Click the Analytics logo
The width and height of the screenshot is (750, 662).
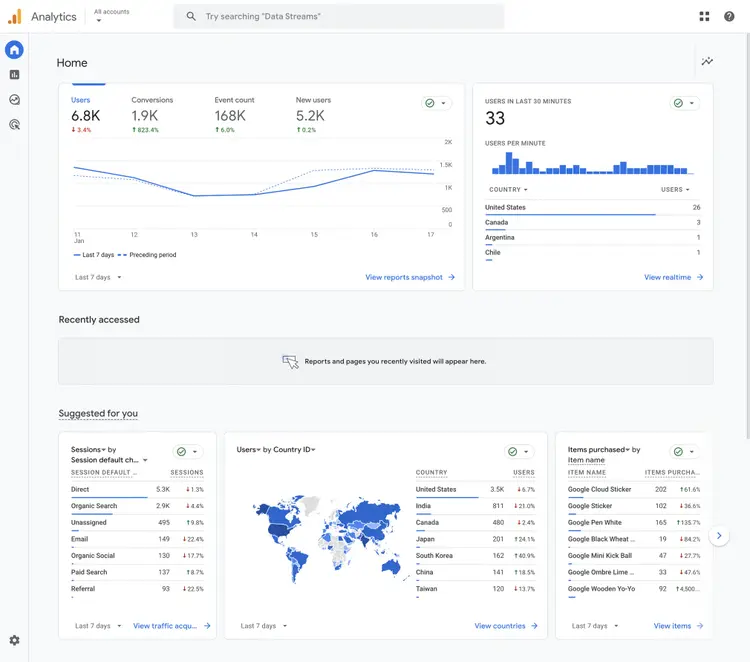click(x=15, y=16)
